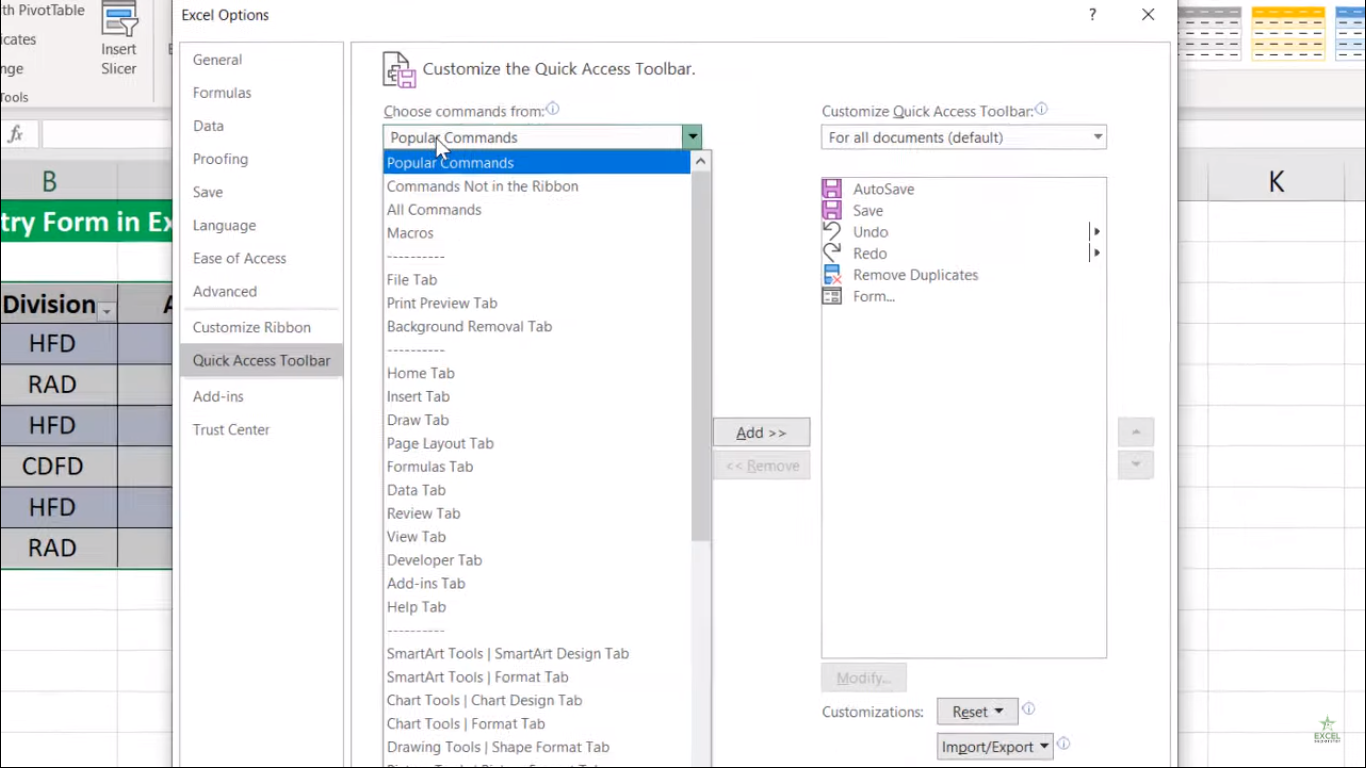Click info icon beside Customize Quick Access Toolbar
The width and height of the screenshot is (1366, 768).
point(1041,110)
